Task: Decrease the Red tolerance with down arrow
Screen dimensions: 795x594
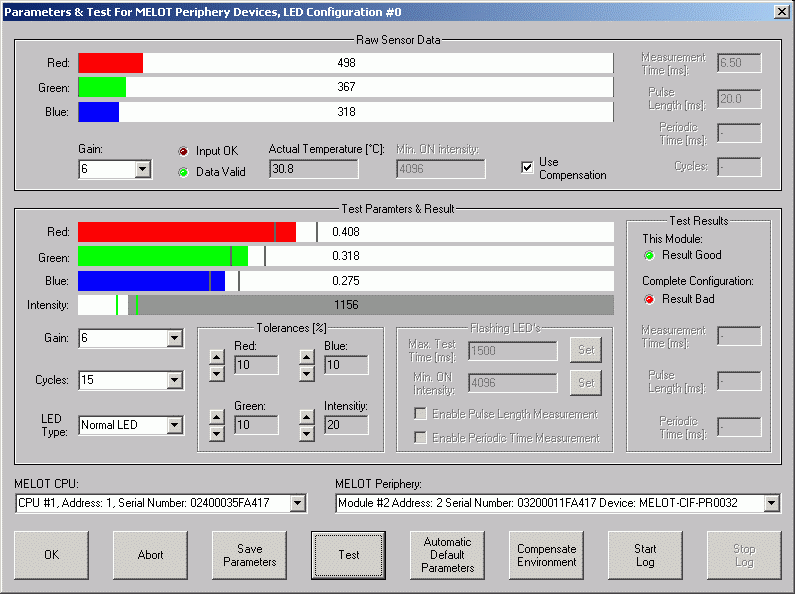Action: 216,374
